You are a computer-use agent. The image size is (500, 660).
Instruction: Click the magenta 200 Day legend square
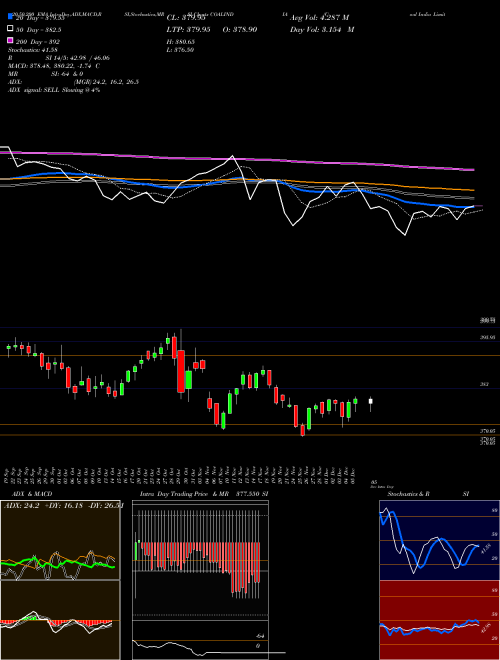tap(11, 40)
